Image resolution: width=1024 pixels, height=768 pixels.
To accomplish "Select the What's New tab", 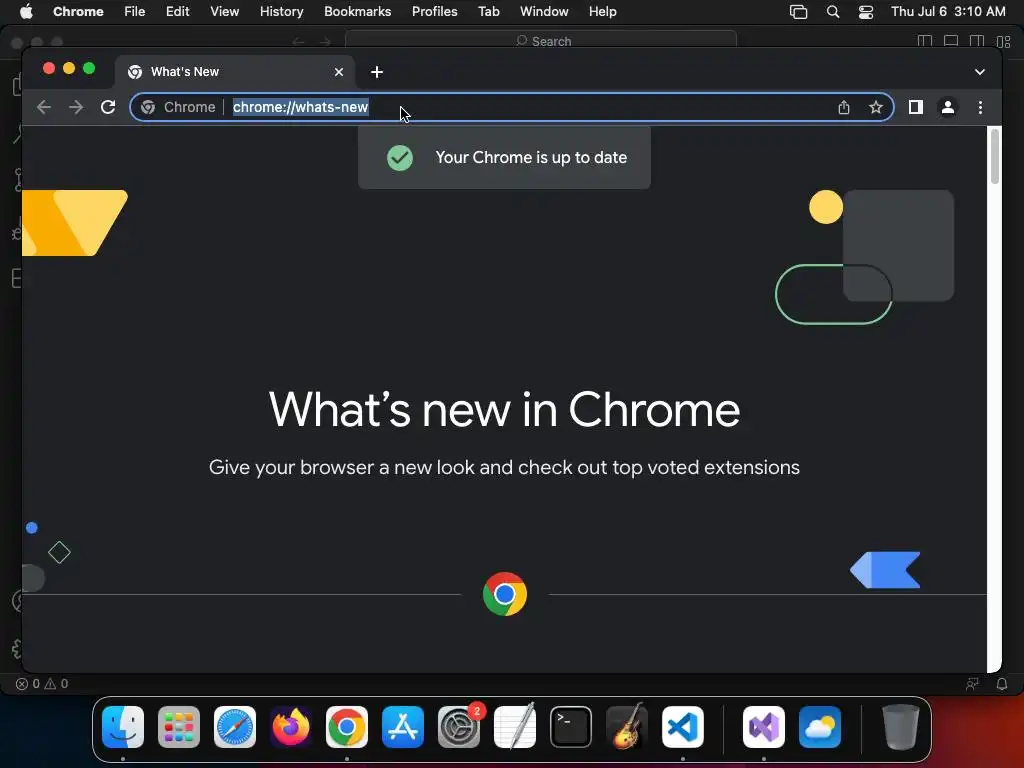I will point(235,72).
